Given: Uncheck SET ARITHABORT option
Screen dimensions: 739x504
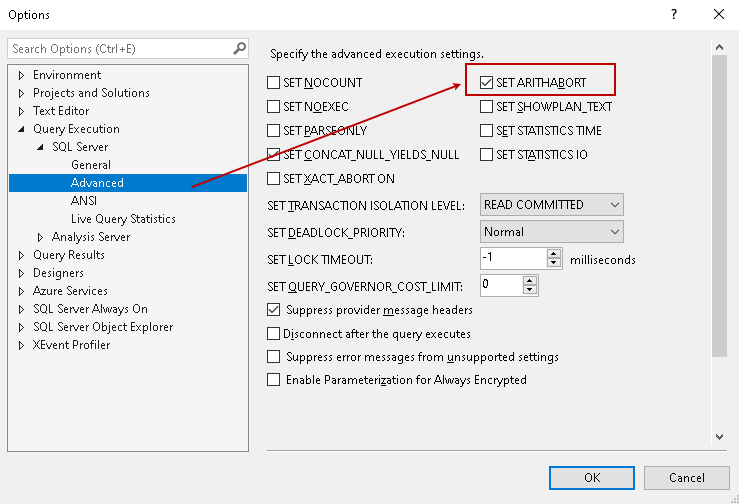Looking at the screenshot, I should (487, 83).
